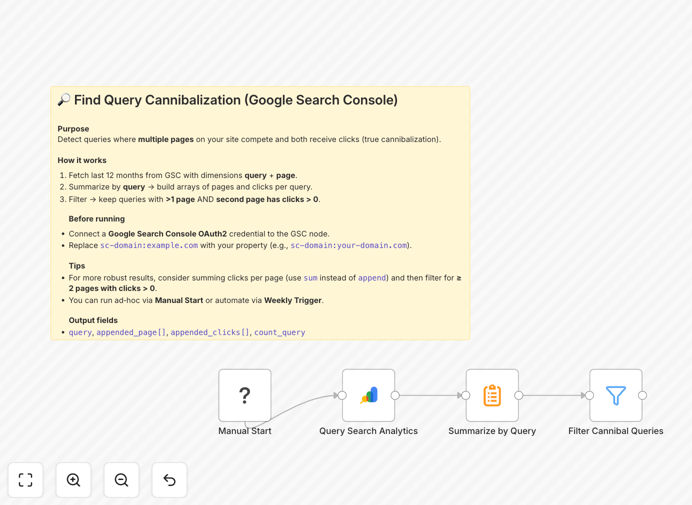Click the 'Before running' heading
This screenshot has height=505, width=692.
click(97, 219)
